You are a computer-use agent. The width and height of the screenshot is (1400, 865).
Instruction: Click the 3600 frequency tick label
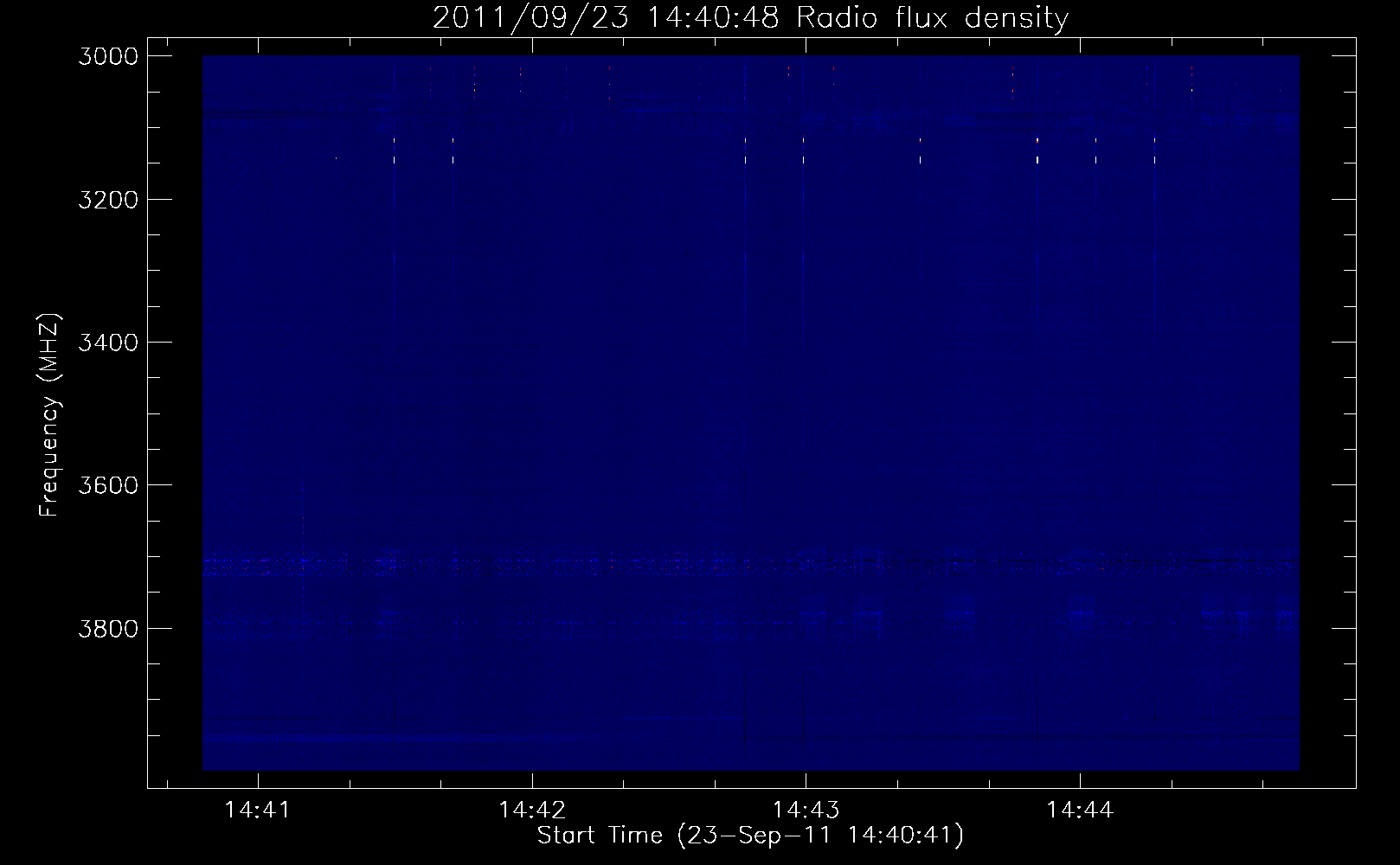tap(108, 485)
